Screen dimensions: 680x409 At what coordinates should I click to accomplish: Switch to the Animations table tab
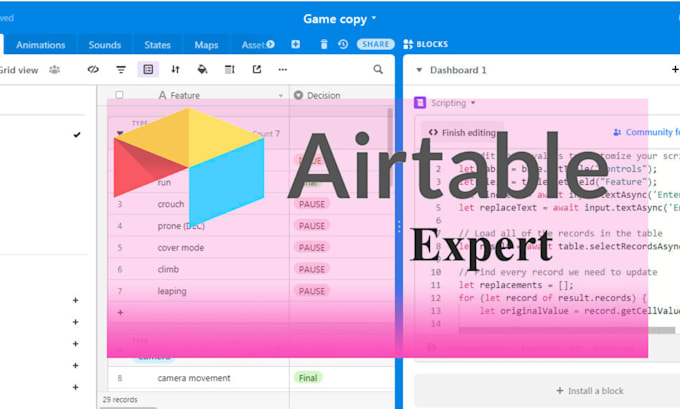coord(40,45)
